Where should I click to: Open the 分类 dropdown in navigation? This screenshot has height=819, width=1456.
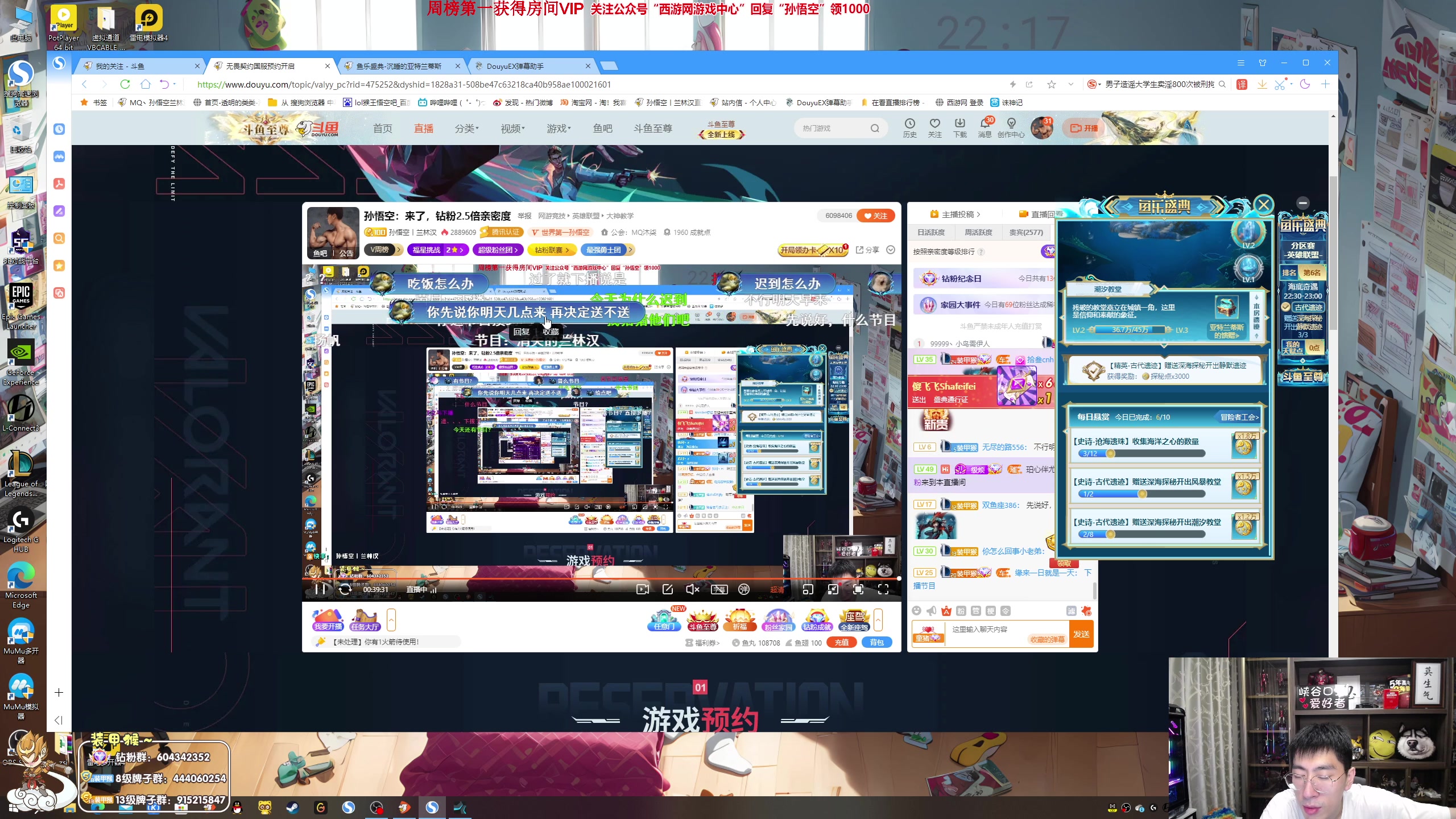click(466, 129)
